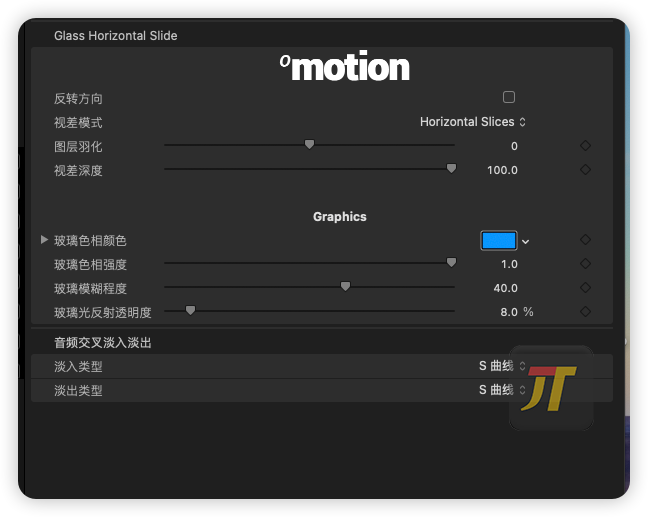Image resolution: width=648 pixels, height=517 pixels.
Task: Add keyframe for 图层羽化
Action: tap(585, 145)
